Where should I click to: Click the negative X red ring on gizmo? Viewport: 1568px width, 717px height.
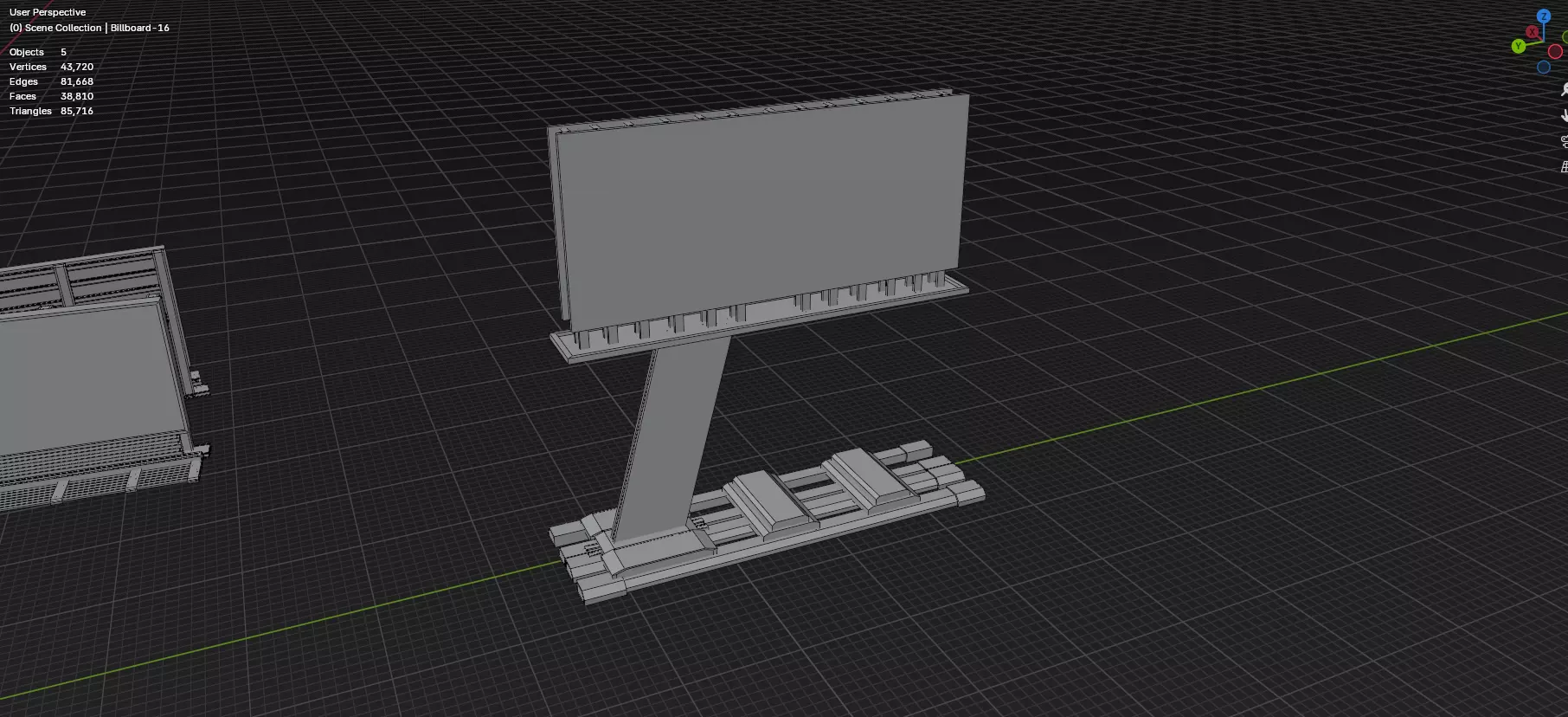tap(1555, 52)
